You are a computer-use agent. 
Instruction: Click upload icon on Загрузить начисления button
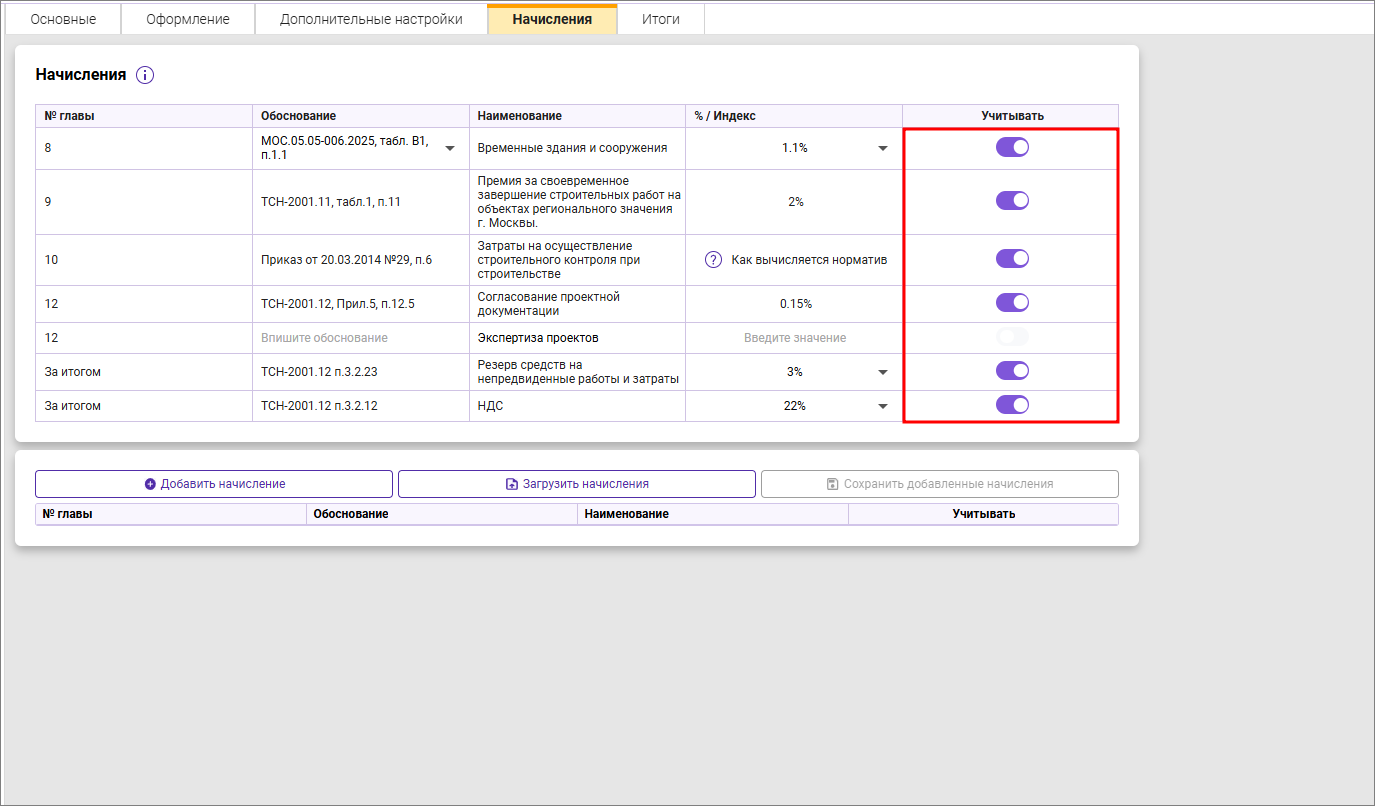pos(512,484)
